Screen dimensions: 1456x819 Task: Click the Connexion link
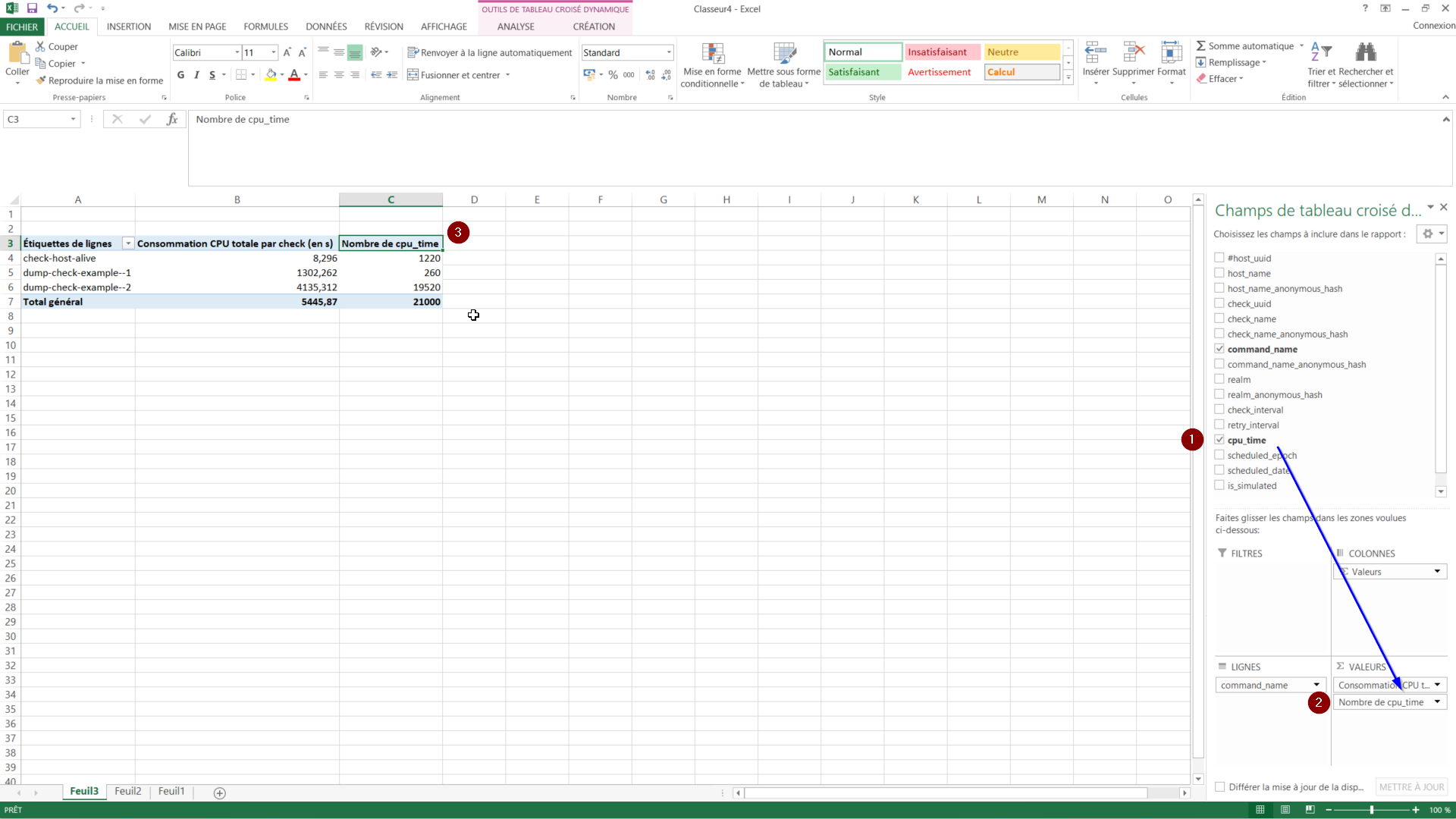(x=1433, y=26)
